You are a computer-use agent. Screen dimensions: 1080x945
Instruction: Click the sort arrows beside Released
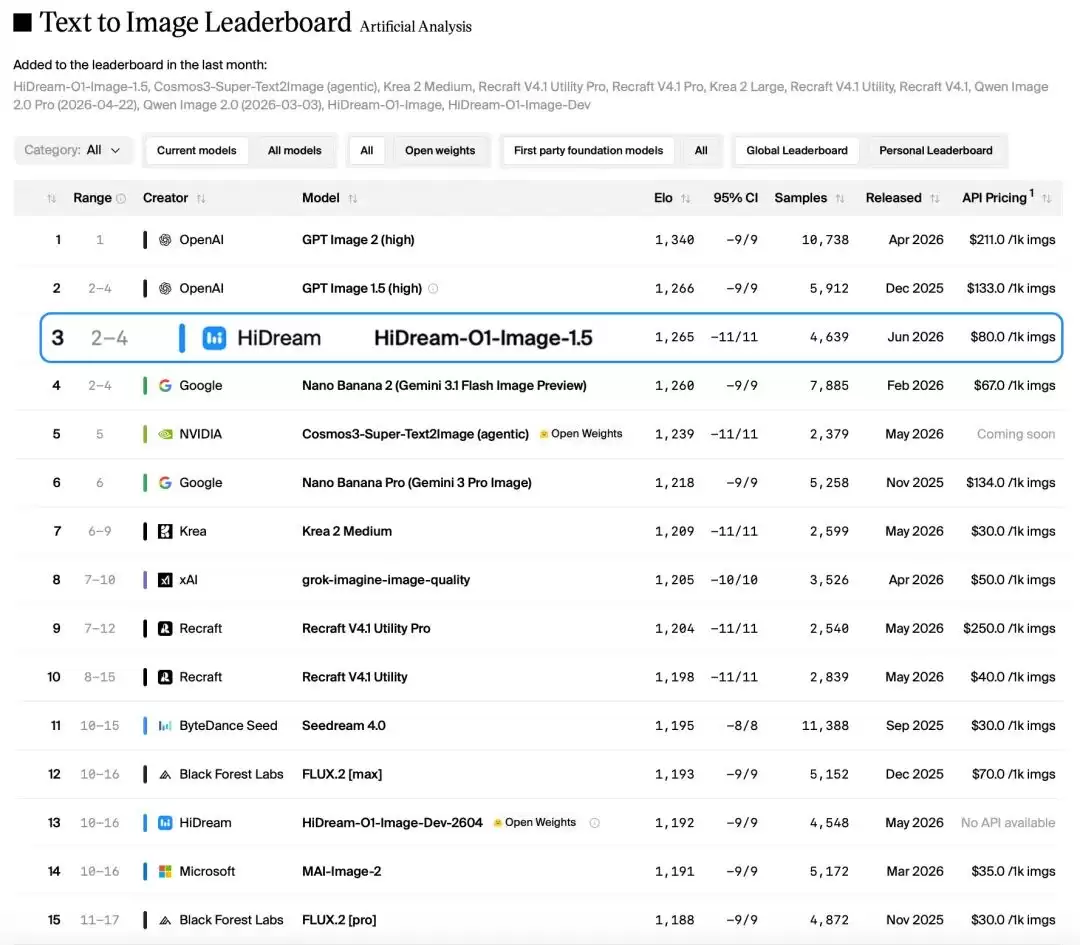coord(935,198)
